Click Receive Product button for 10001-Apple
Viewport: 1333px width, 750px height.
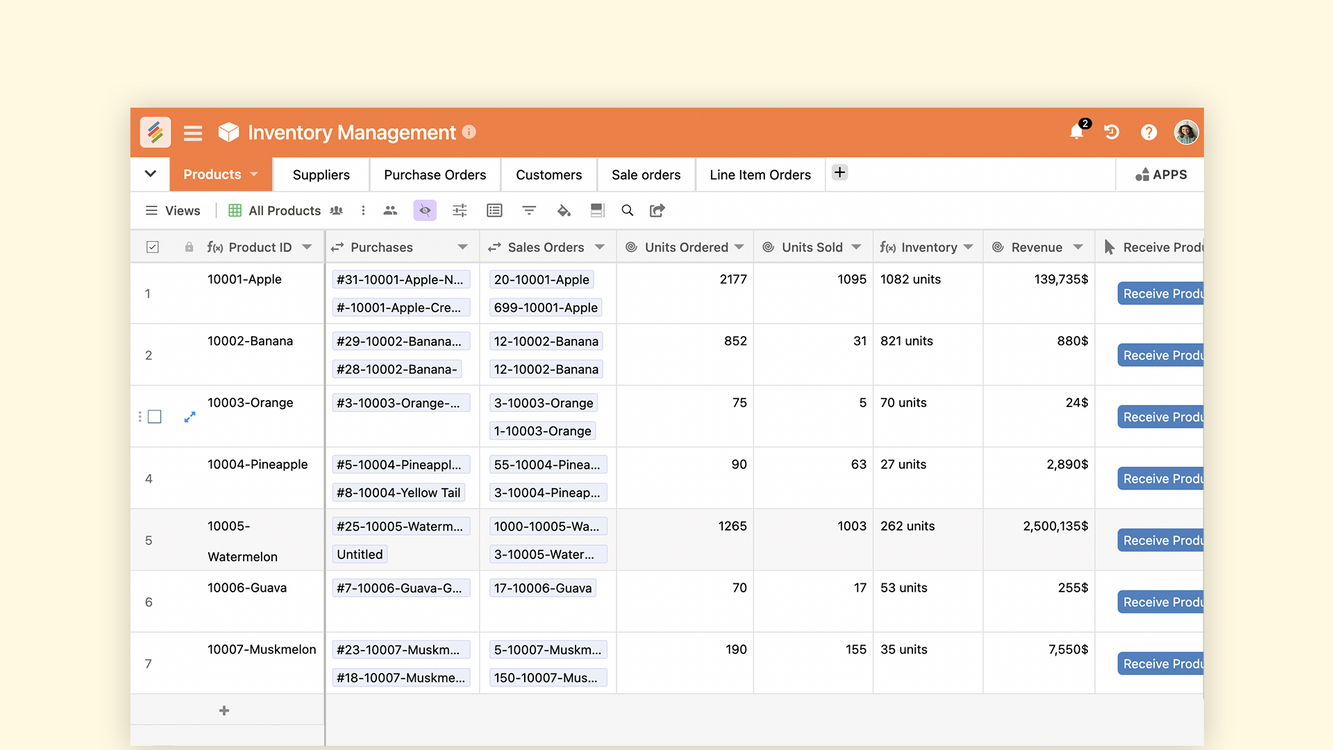(x=1160, y=294)
